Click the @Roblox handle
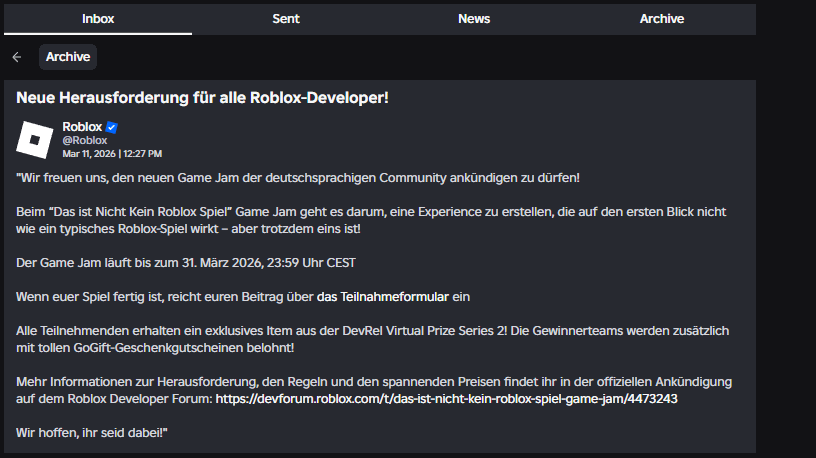 point(84,141)
